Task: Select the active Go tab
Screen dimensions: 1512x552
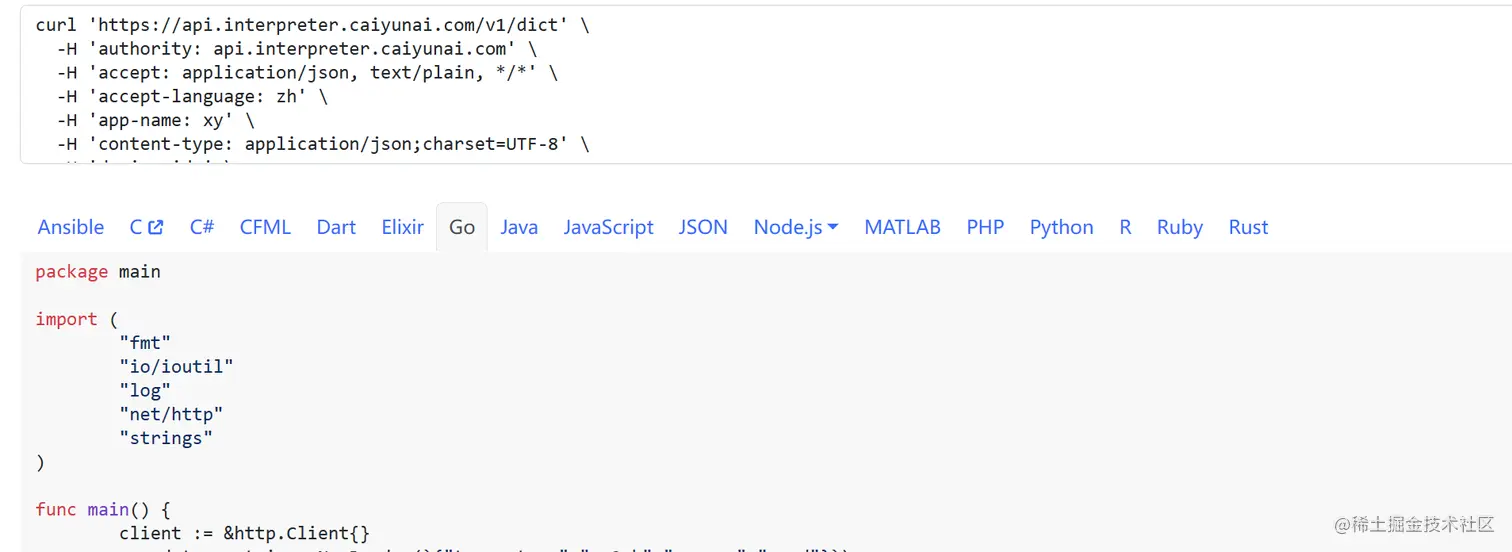Action: point(462,227)
